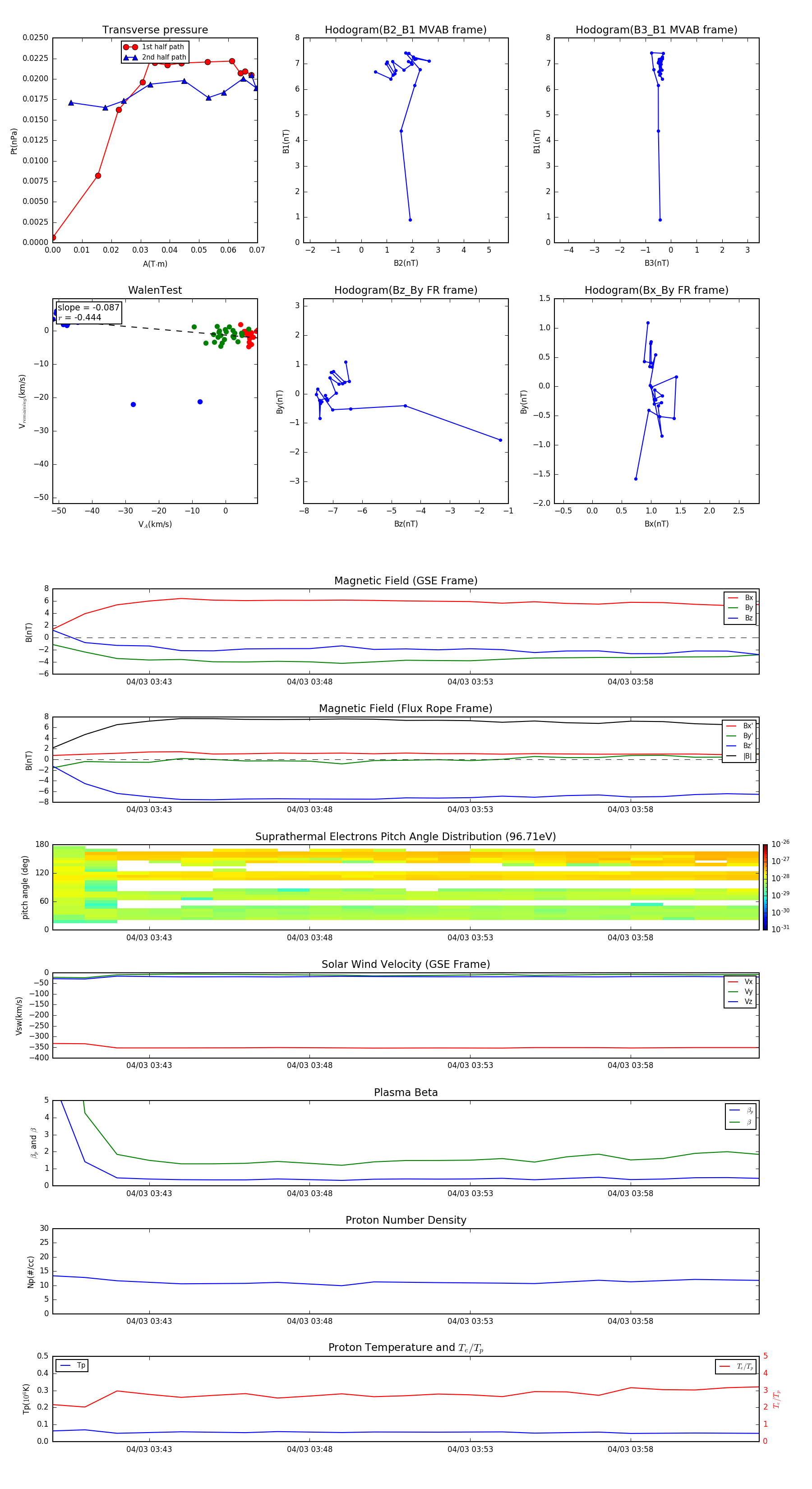Viewport: 812px width, 1489px height.
Task: Click the 'Te/Tp' legend entry
Action: pyautogui.click(x=736, y=1366)
